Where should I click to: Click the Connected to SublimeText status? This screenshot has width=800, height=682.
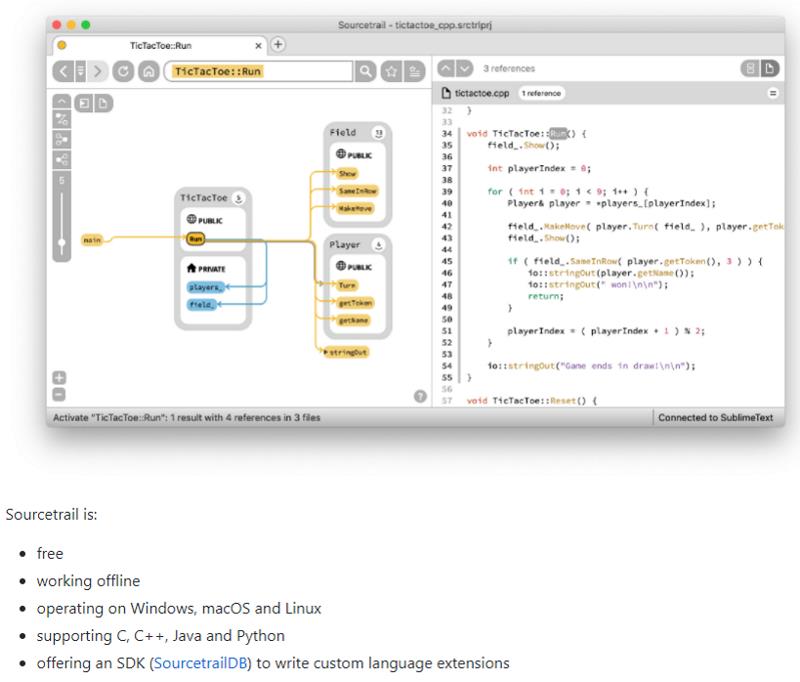(715, 418)
